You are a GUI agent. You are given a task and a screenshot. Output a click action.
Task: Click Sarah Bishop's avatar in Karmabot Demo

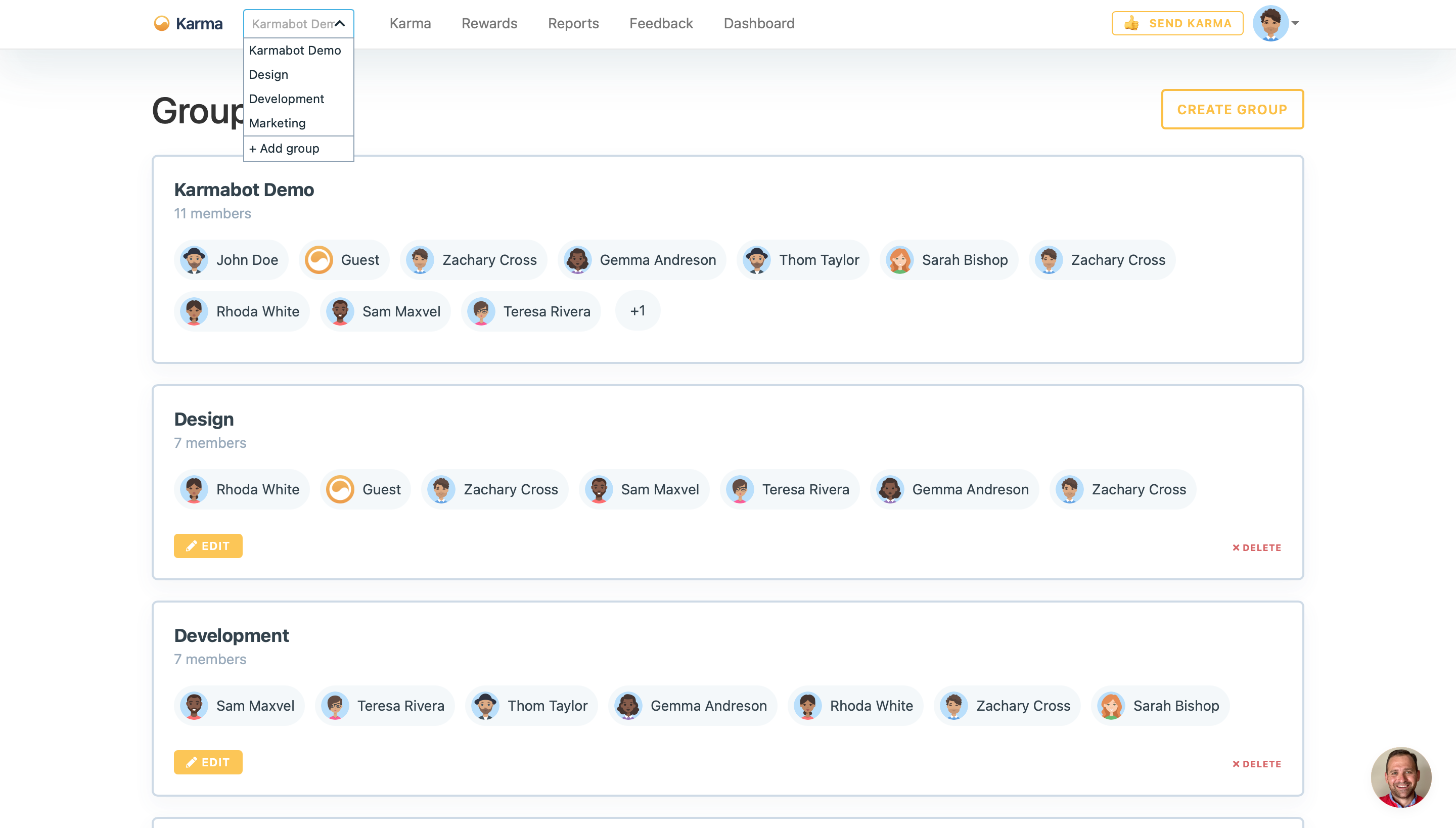[900, 260]
